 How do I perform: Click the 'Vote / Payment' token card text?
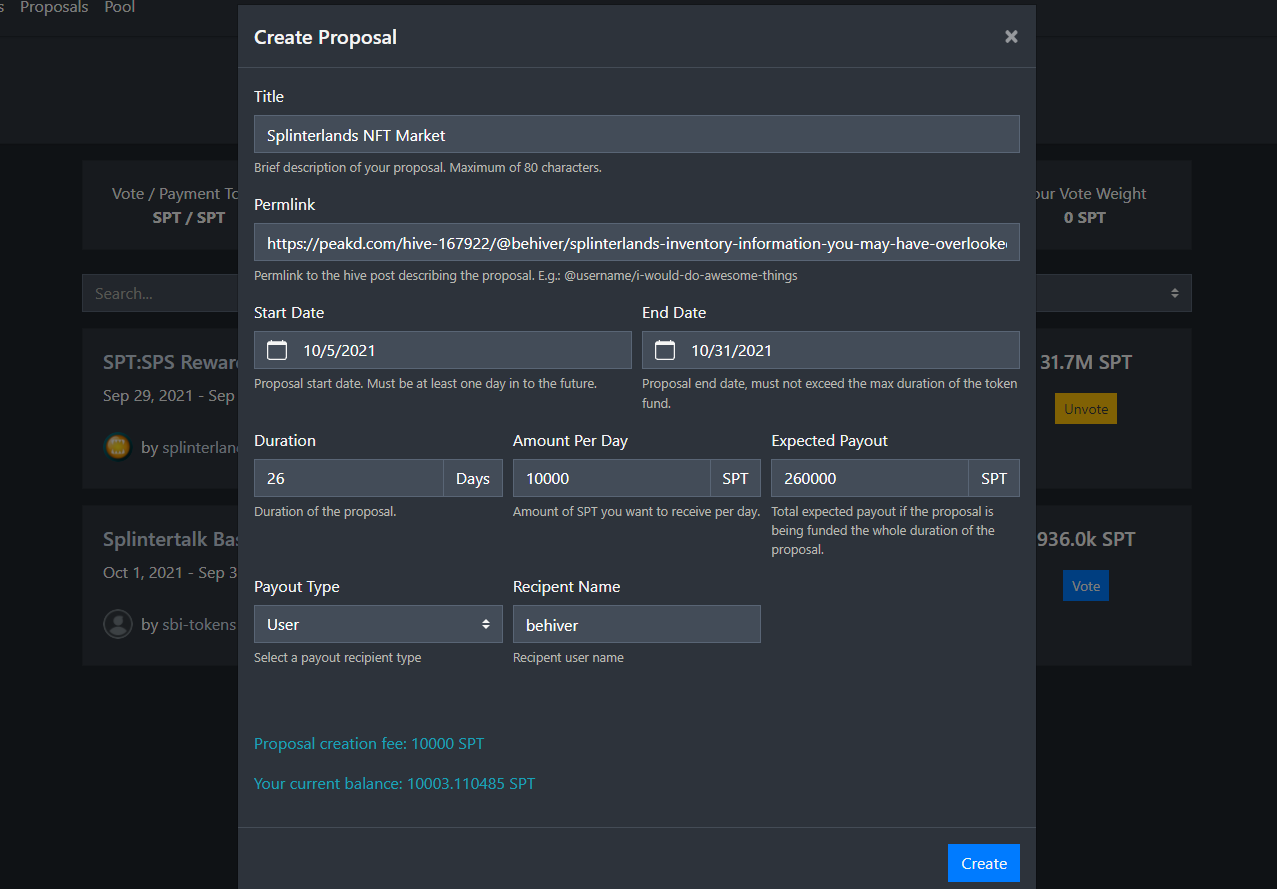point(175,194)
